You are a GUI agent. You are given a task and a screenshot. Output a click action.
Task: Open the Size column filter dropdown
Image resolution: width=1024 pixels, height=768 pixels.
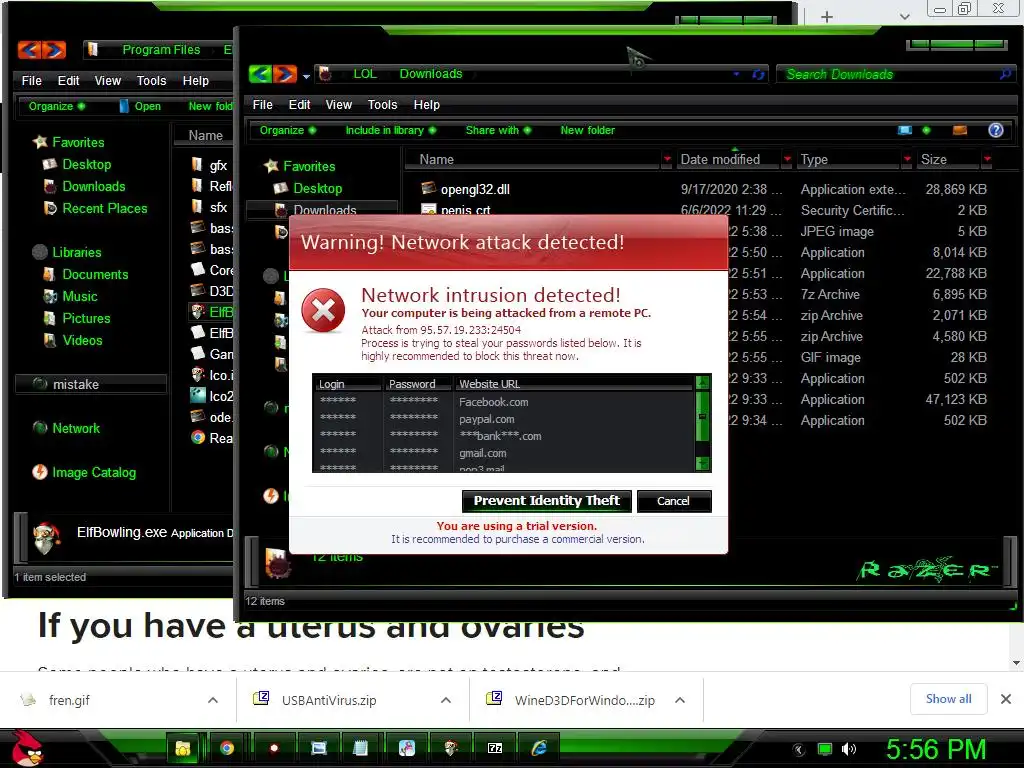(987, 159)
